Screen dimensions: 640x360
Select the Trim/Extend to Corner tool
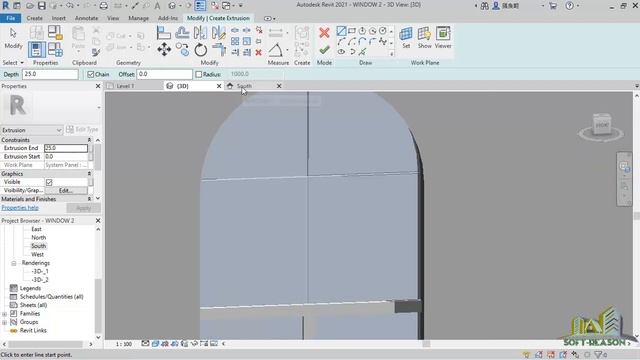219,50
